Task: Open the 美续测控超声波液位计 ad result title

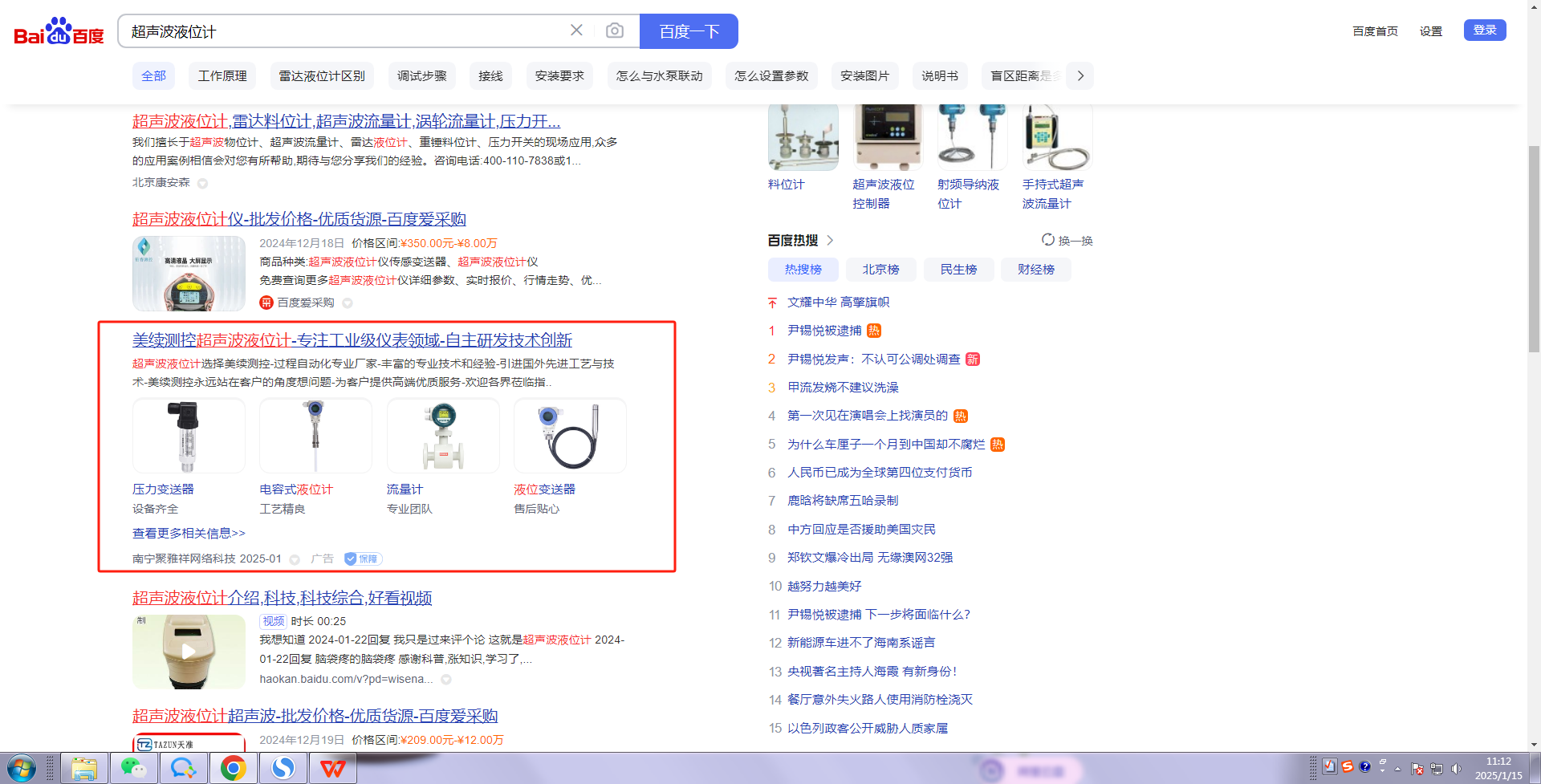Action: click(x=352, y=340)
